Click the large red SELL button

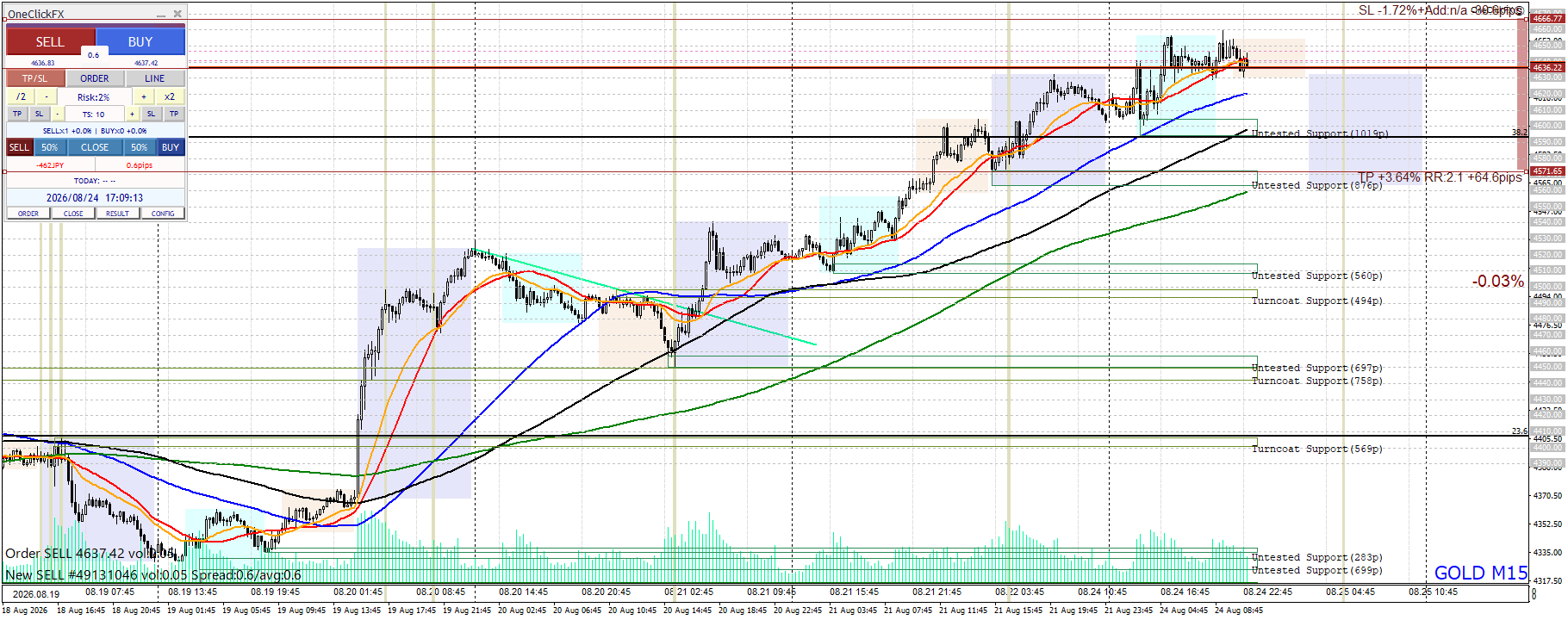pos(50,41)
